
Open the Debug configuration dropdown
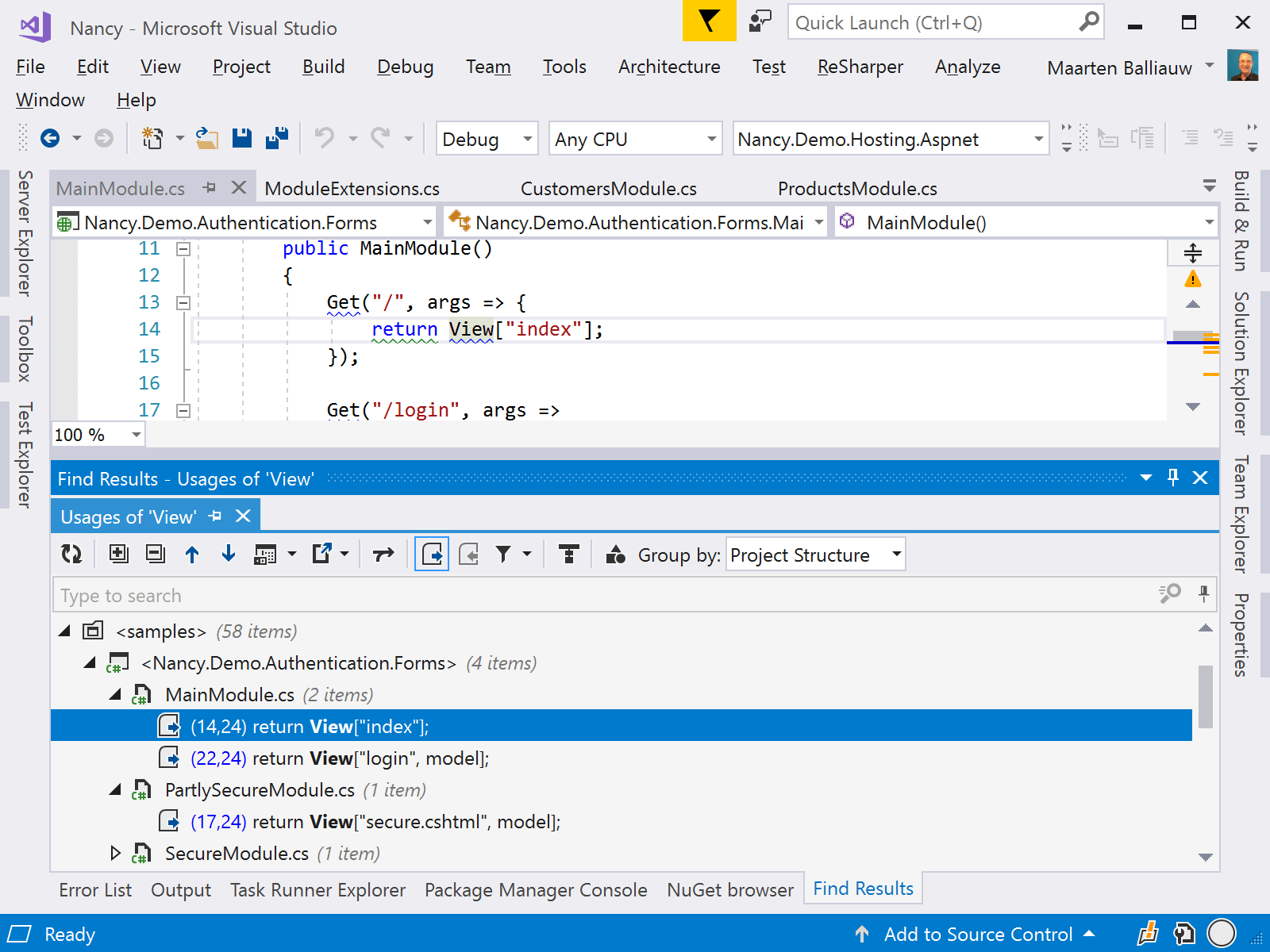tap(487, 139)
